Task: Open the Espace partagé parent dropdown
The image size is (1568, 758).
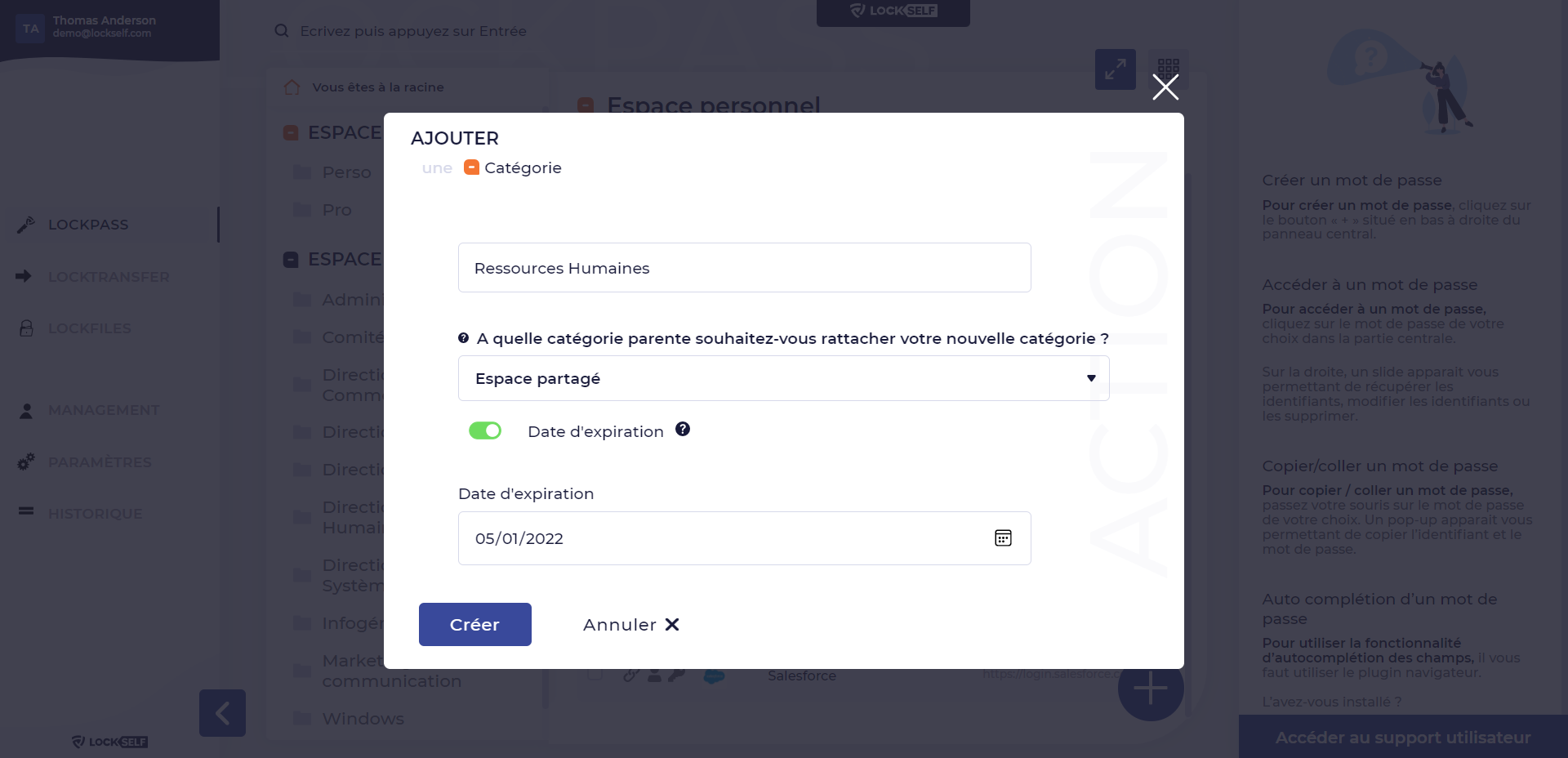Action: 784,378
